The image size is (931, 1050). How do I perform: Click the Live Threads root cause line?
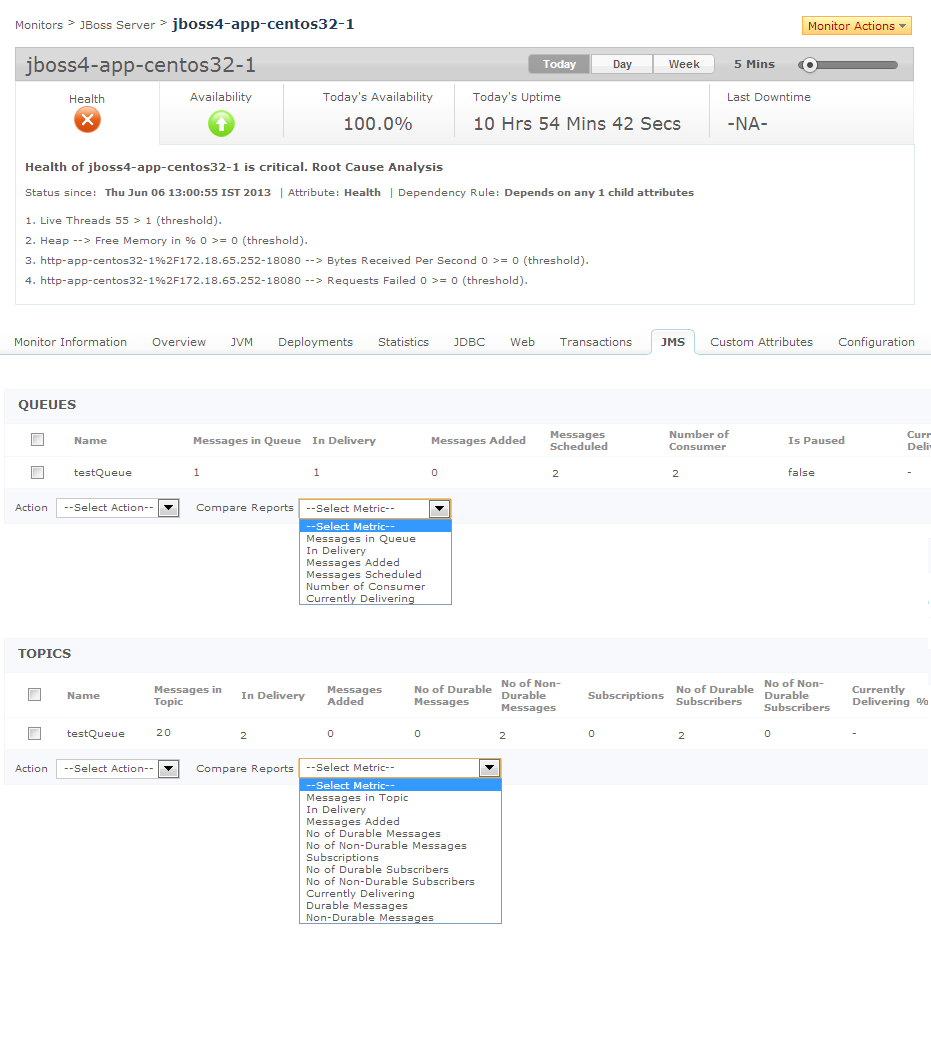pyautogui.click(x=123, y=220)
